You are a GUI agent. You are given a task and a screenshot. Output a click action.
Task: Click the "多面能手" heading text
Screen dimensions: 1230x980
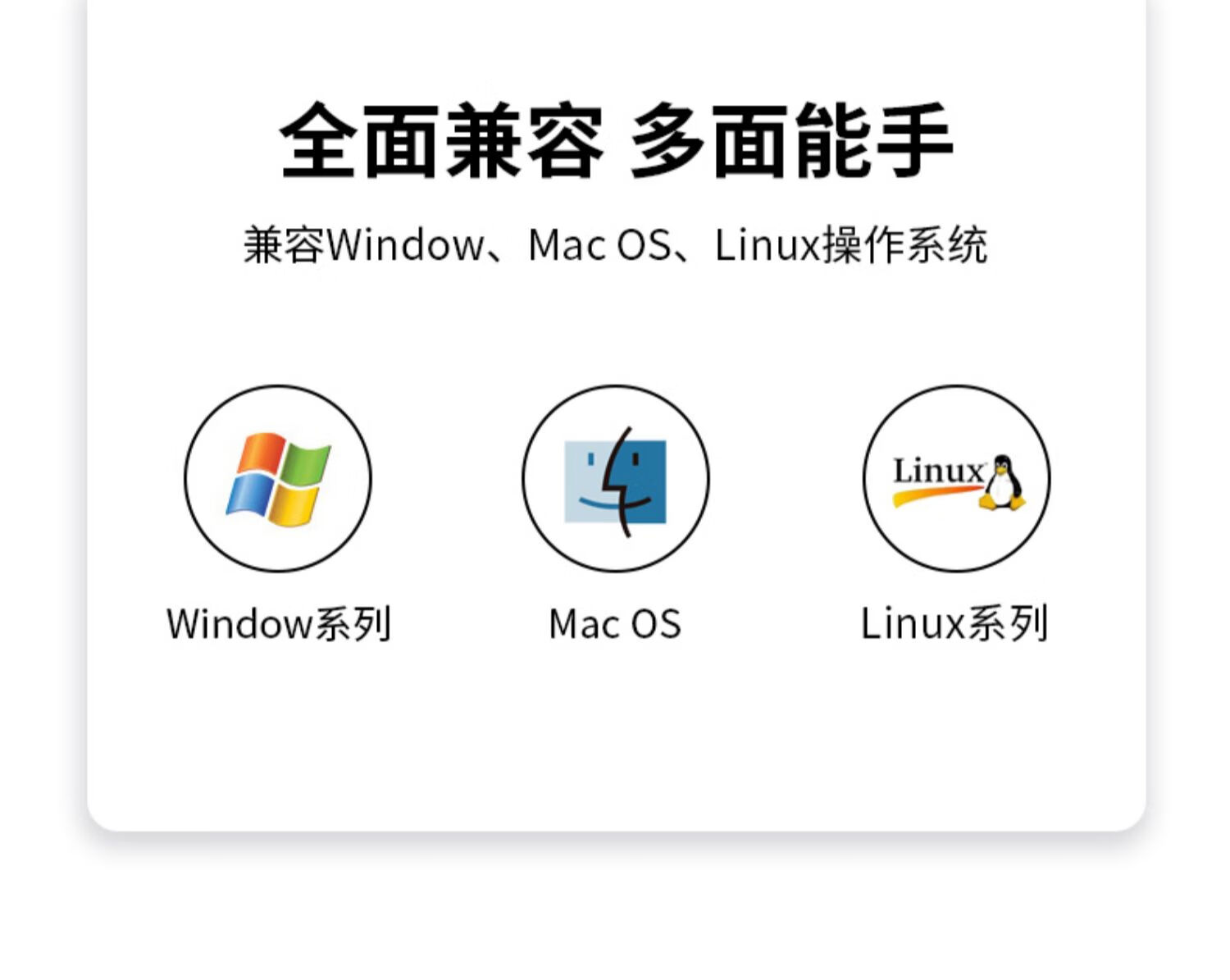point(791,141)
